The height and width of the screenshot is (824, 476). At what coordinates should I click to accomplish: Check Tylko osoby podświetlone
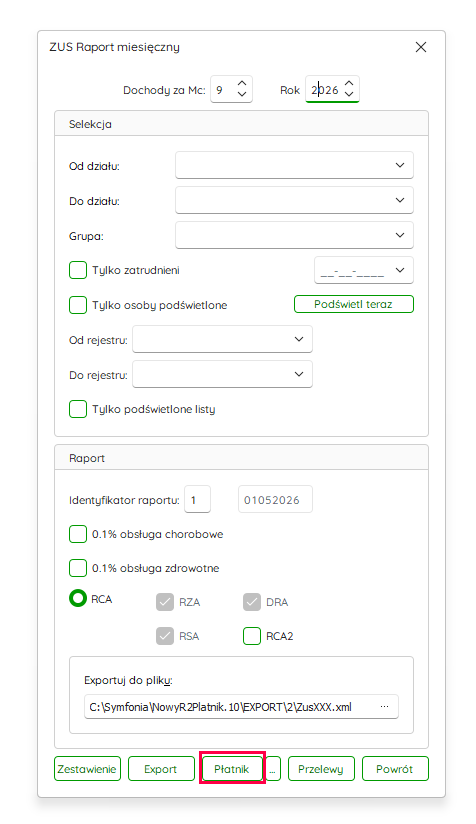(x=78, y=305)
